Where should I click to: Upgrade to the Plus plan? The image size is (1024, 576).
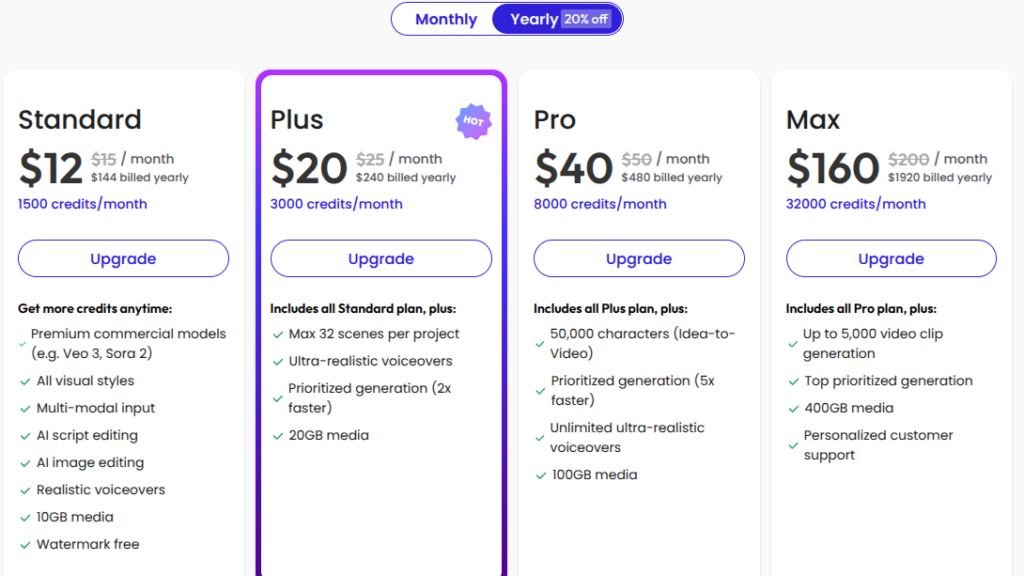(381, 259)
